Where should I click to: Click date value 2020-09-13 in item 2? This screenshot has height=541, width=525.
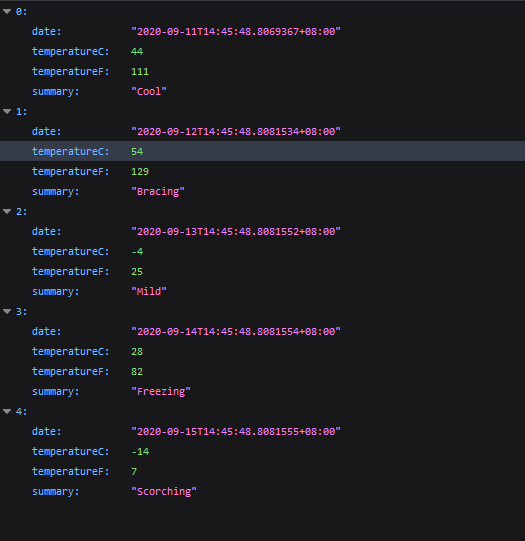pyautogui.click(x=236, y=232)
